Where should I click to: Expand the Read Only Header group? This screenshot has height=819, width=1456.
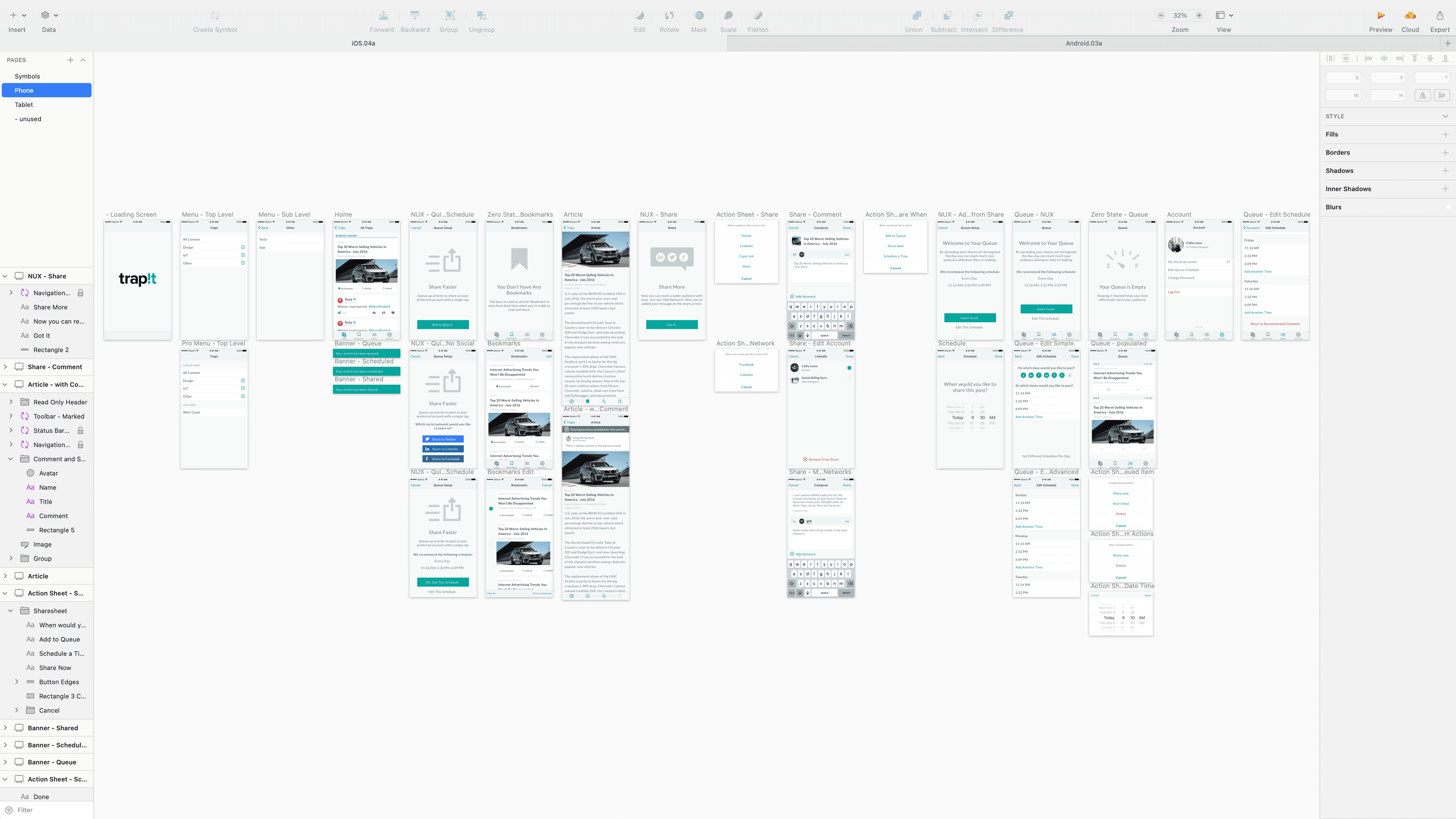[x=11, y=402]
